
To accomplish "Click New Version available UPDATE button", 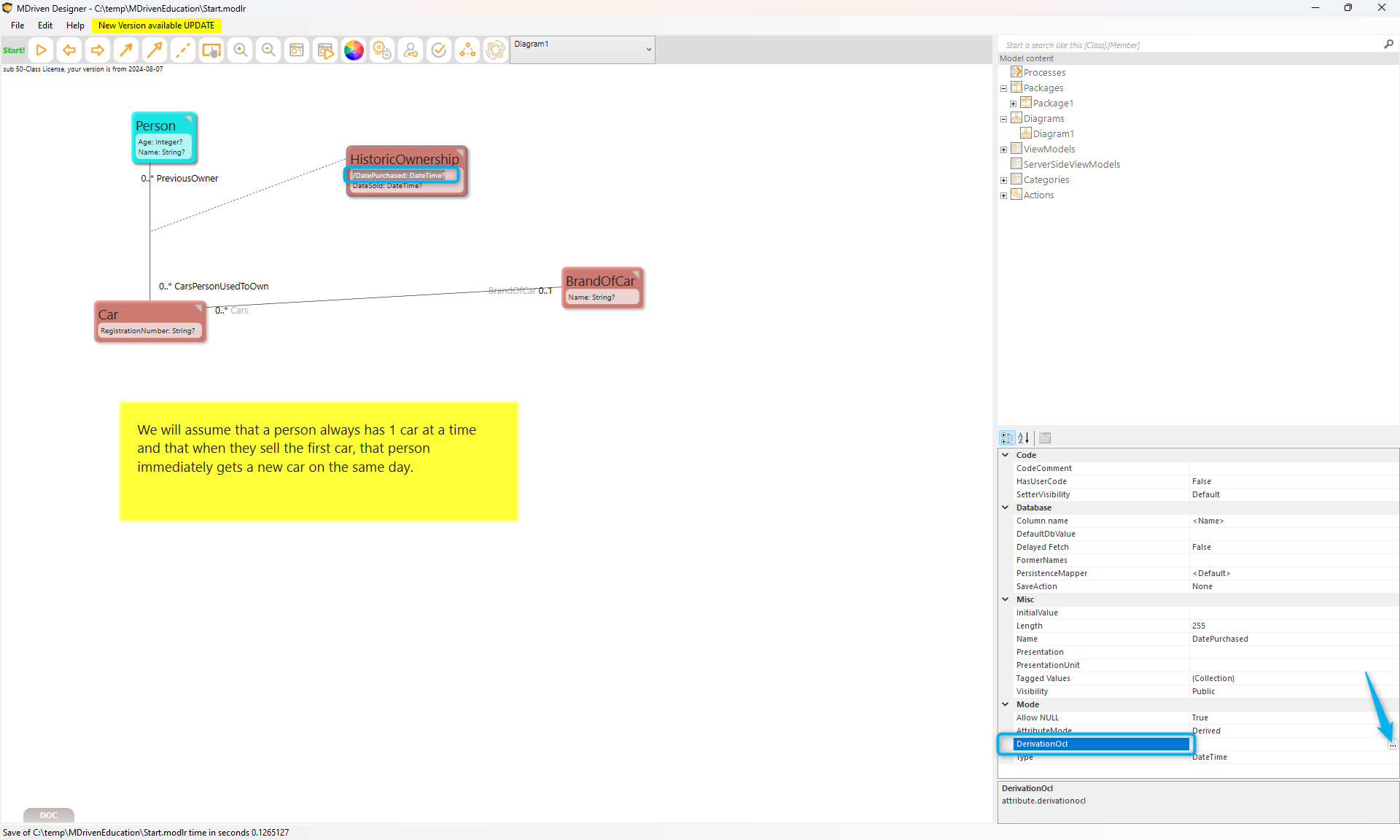I will pos(156,26).
